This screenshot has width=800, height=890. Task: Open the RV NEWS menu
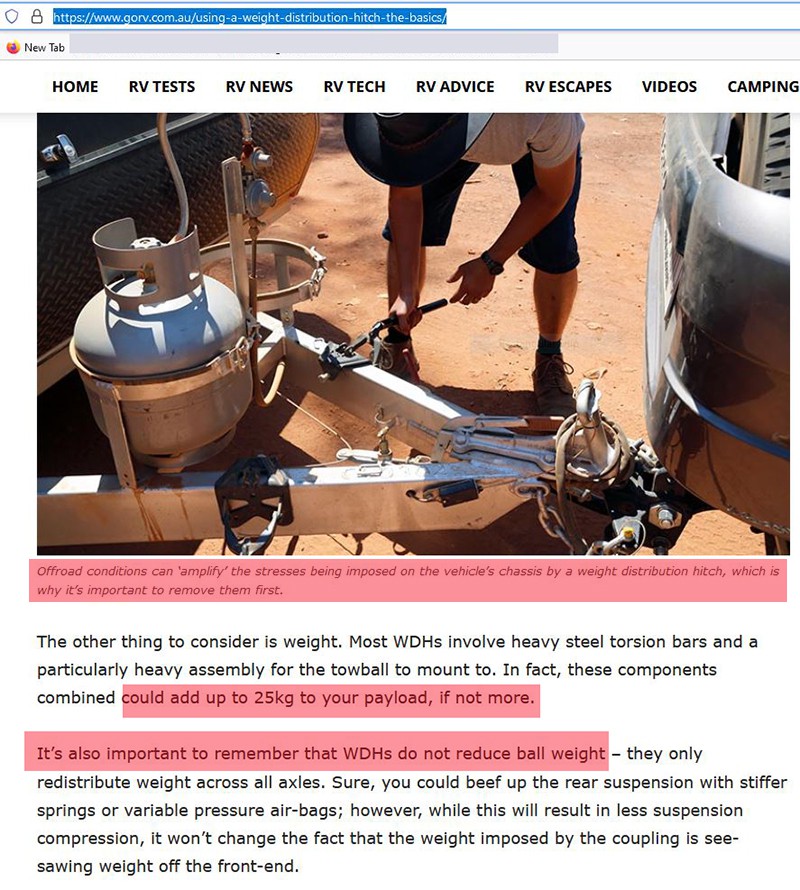click(259, 87)
